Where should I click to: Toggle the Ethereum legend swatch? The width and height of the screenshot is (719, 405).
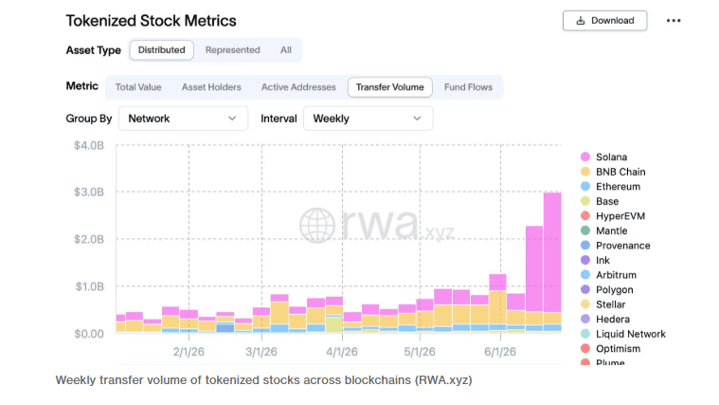pos(585,186)
